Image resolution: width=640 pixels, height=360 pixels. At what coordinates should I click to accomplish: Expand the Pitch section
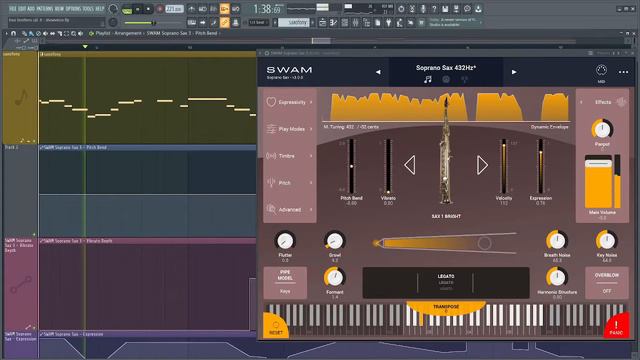click(x=289, y=183)
